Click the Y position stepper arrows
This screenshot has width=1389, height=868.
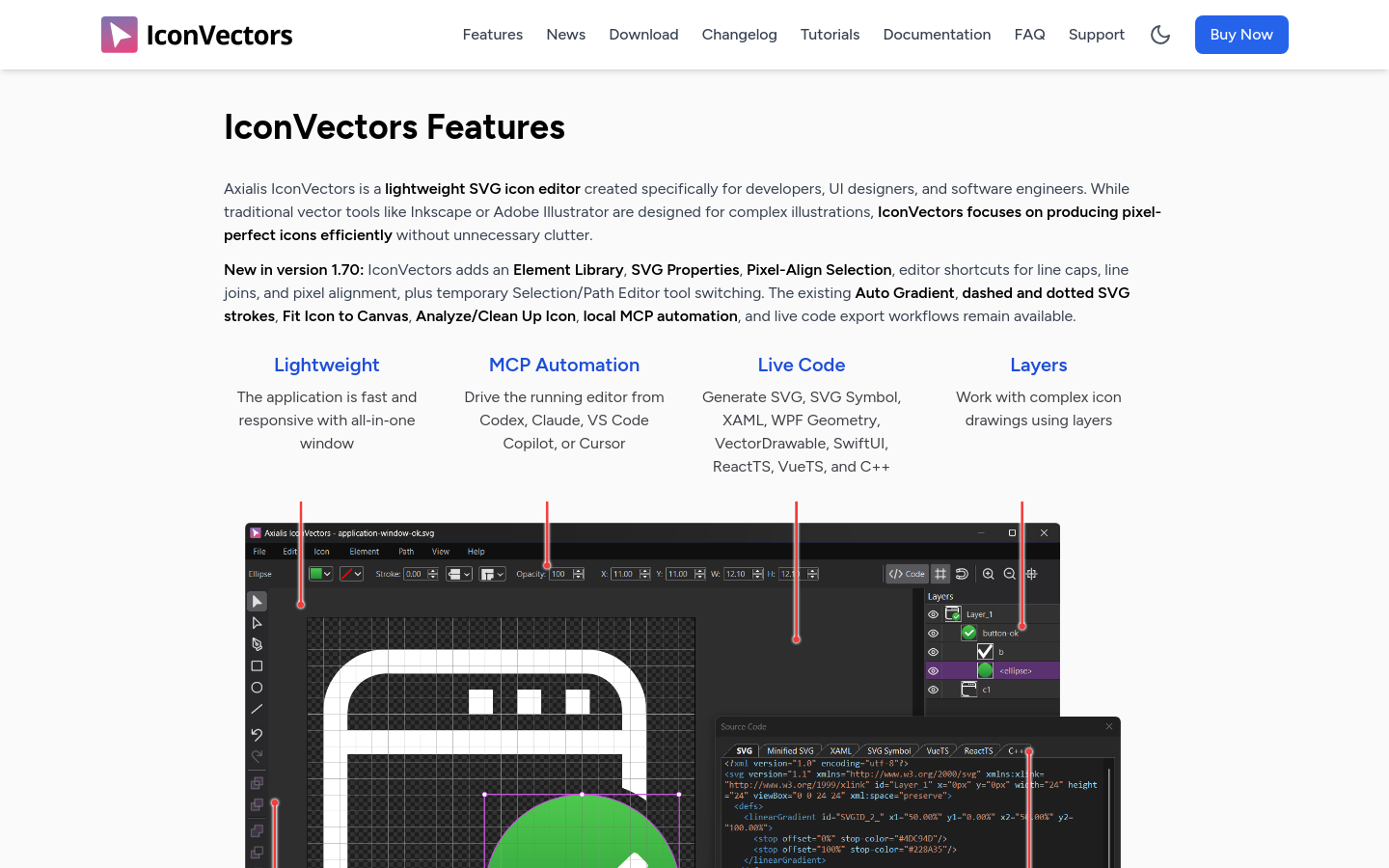coord(700,574)
